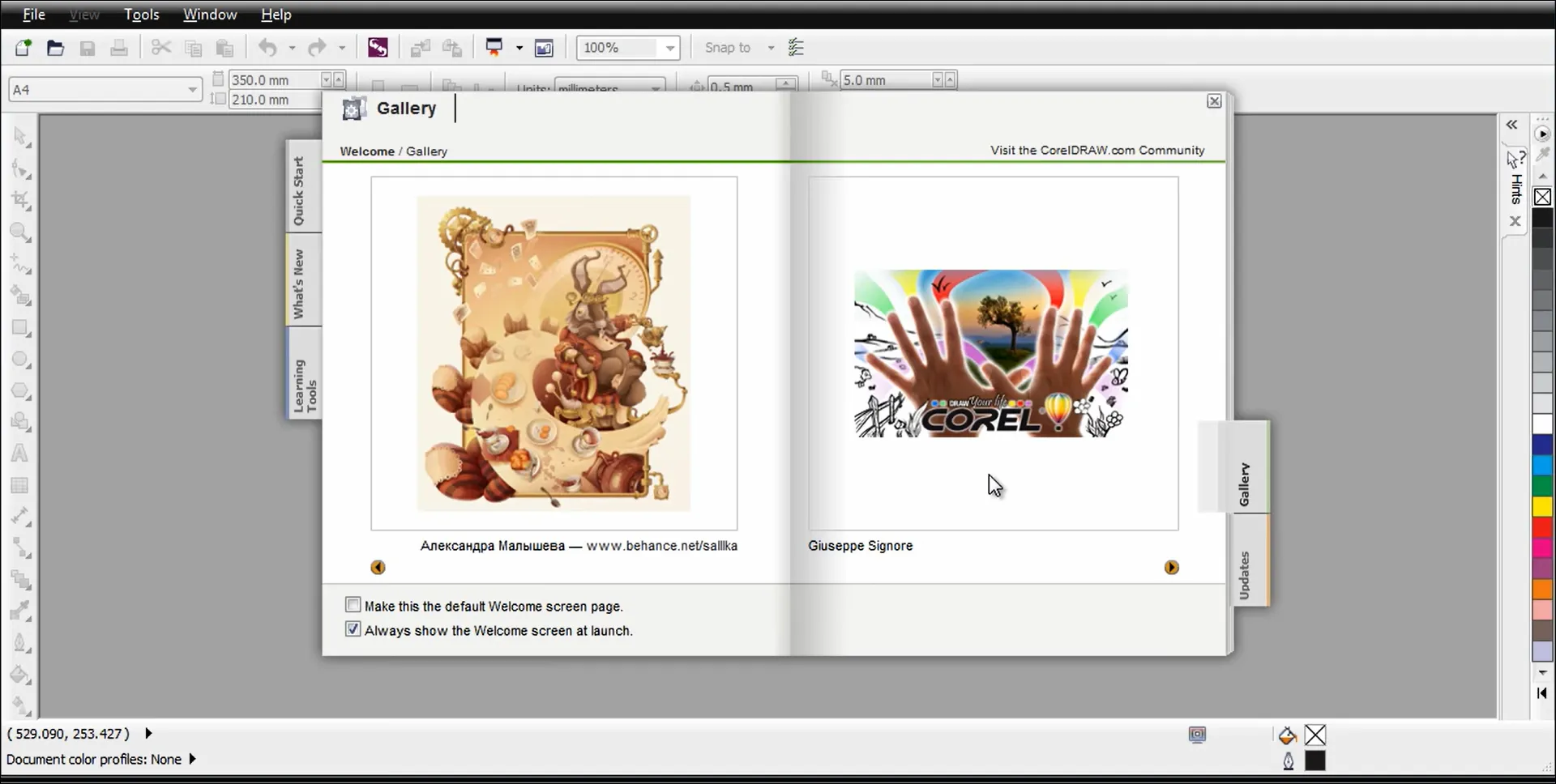The width and height of the screenshot is (1556, 784).
Task: Uncheck Always show Welcome screen at launch
Action: [x=353, y=629]
